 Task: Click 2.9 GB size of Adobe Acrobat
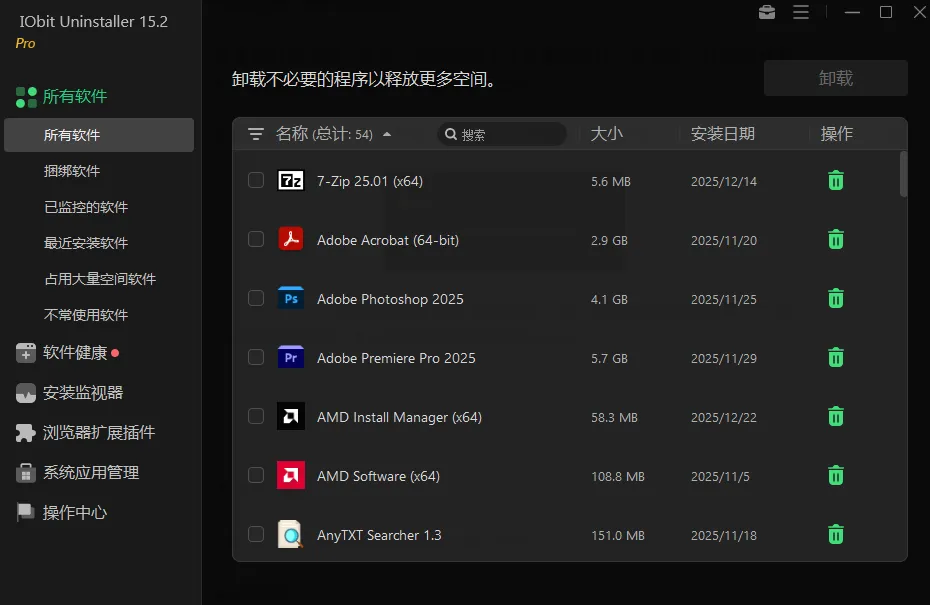pyautogui.click(x=609, y=240)
